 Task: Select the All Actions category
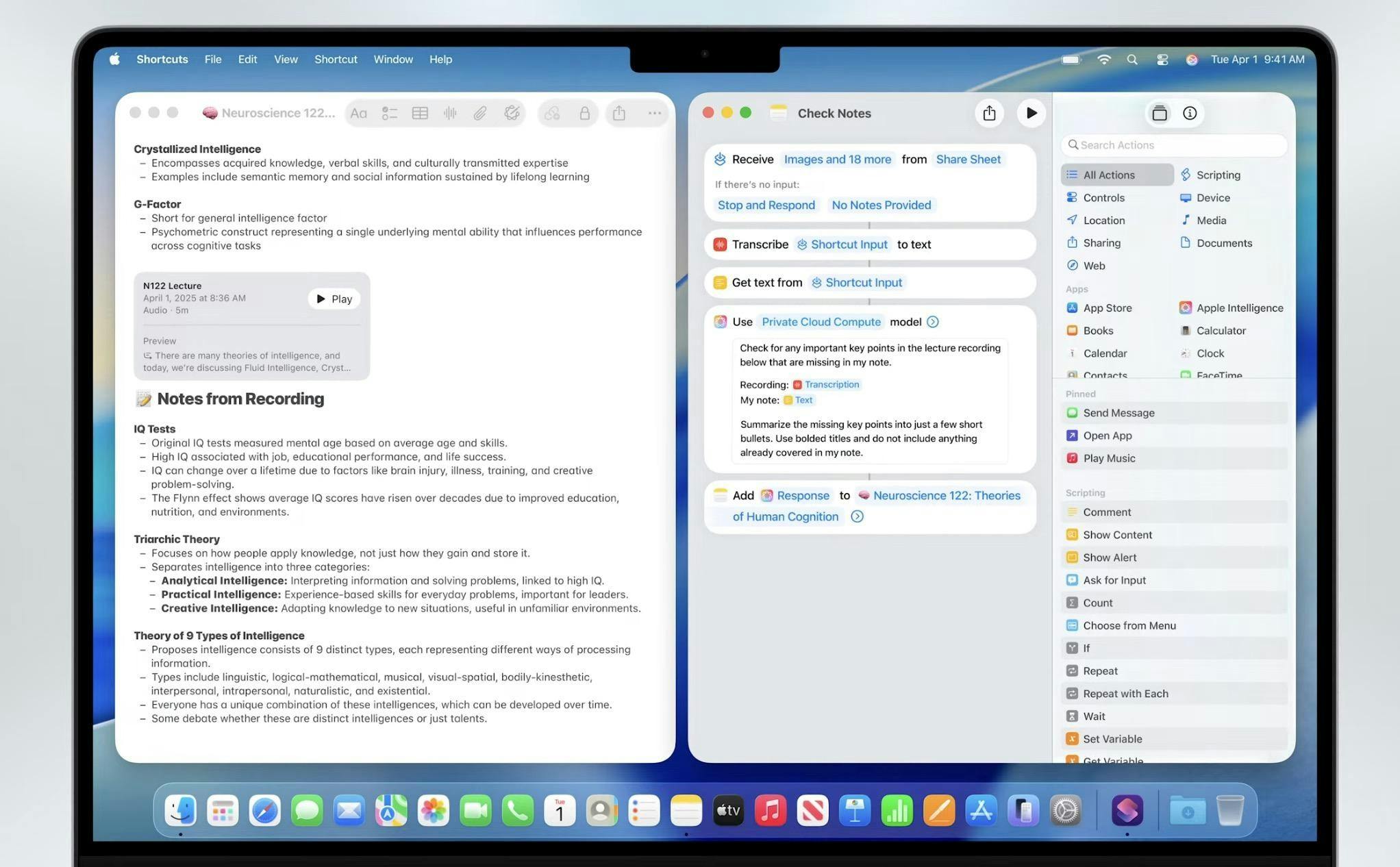pyautogui.click(x=1117, y=175)
